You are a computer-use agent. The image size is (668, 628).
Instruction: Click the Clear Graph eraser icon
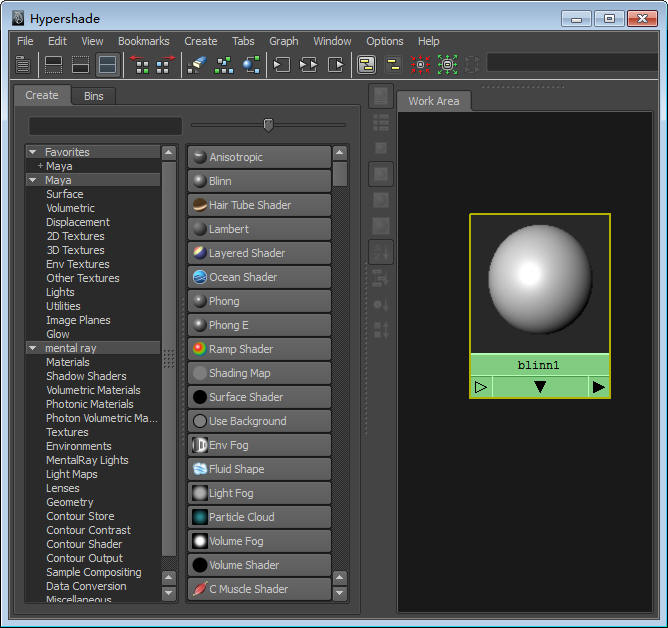(197, 65)
